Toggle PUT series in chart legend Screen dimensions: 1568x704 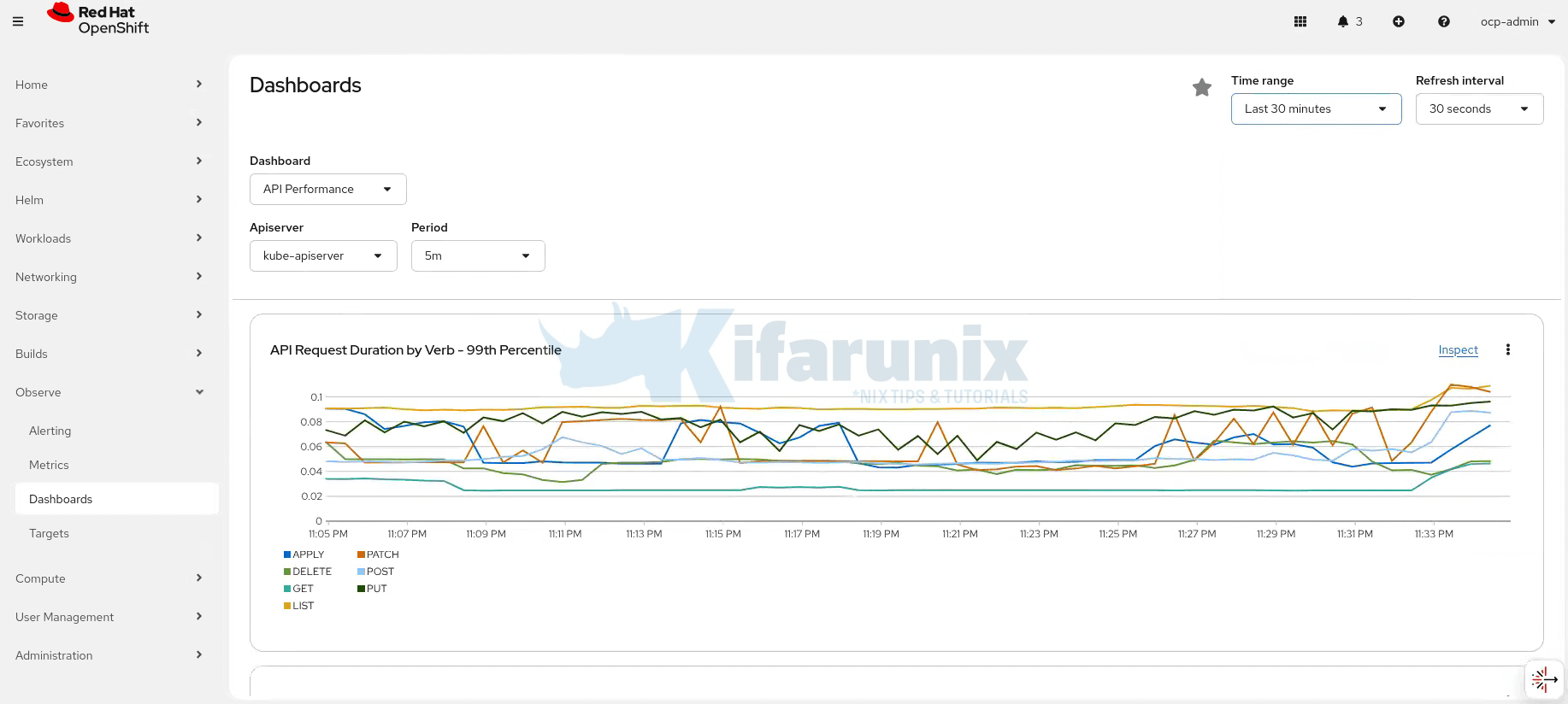pyautogui.click(x=373, y=589)
